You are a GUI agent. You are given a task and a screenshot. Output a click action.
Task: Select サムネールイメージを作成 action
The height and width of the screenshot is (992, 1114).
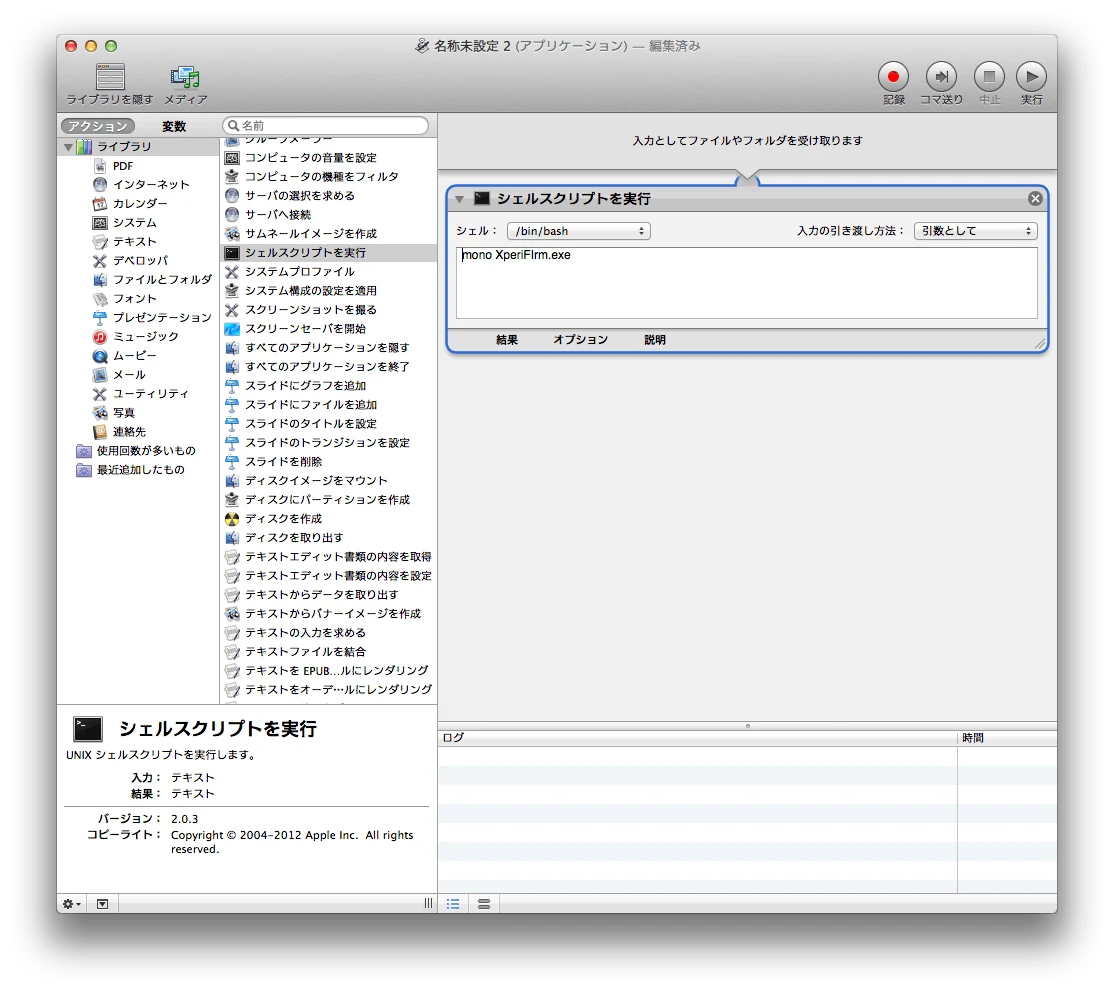[x=310, y=233]
